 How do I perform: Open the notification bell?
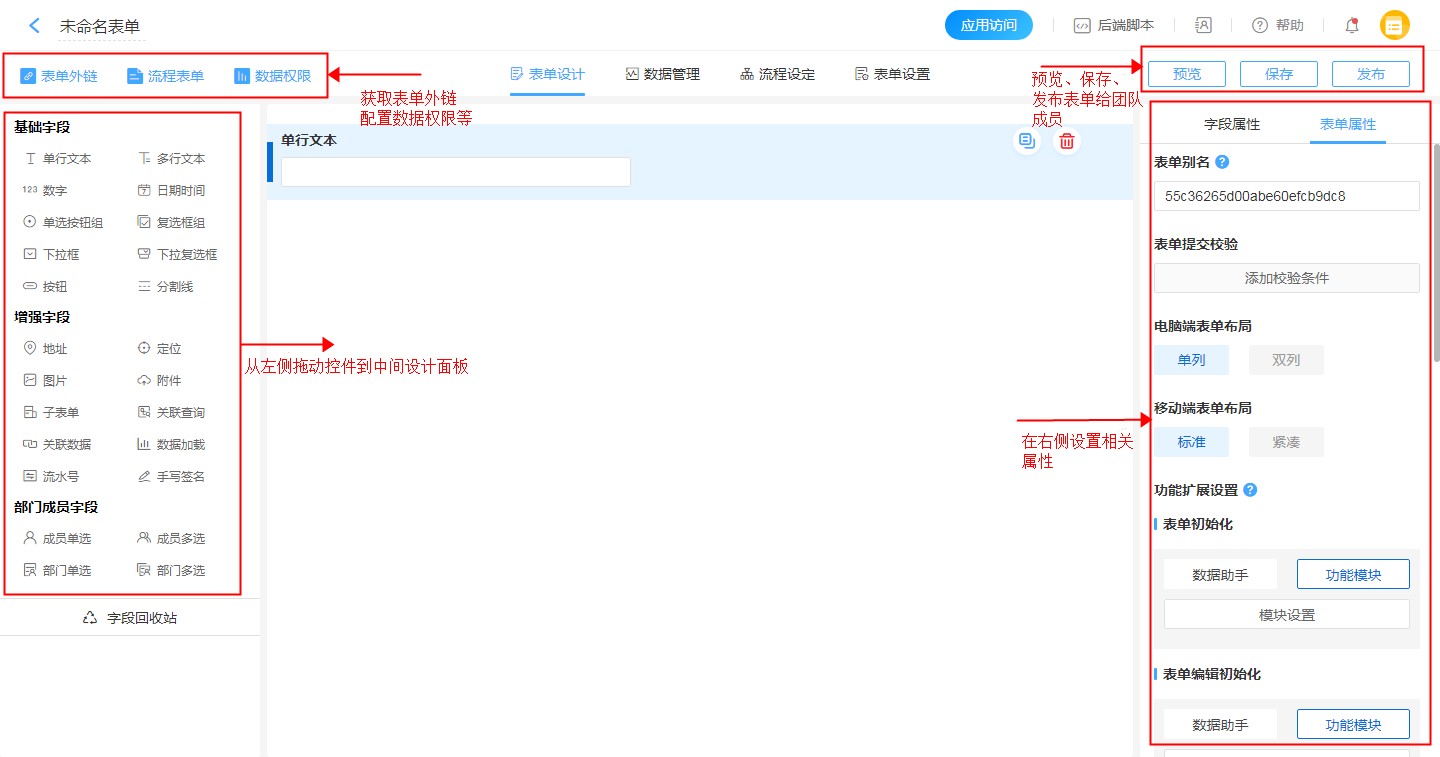(x=1351, y=26)
